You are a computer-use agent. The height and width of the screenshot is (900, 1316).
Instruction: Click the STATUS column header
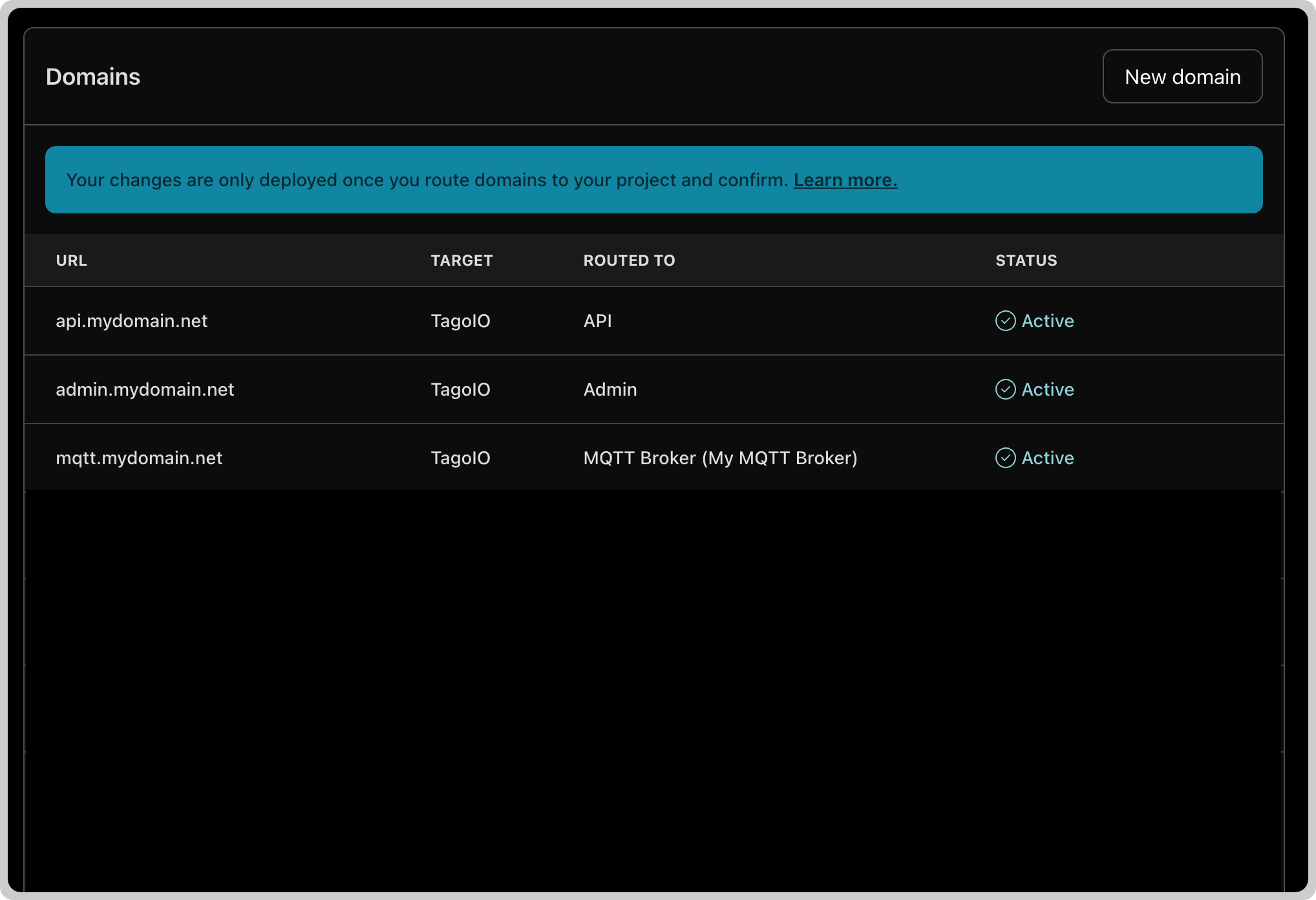click(x=1026, y=261)
